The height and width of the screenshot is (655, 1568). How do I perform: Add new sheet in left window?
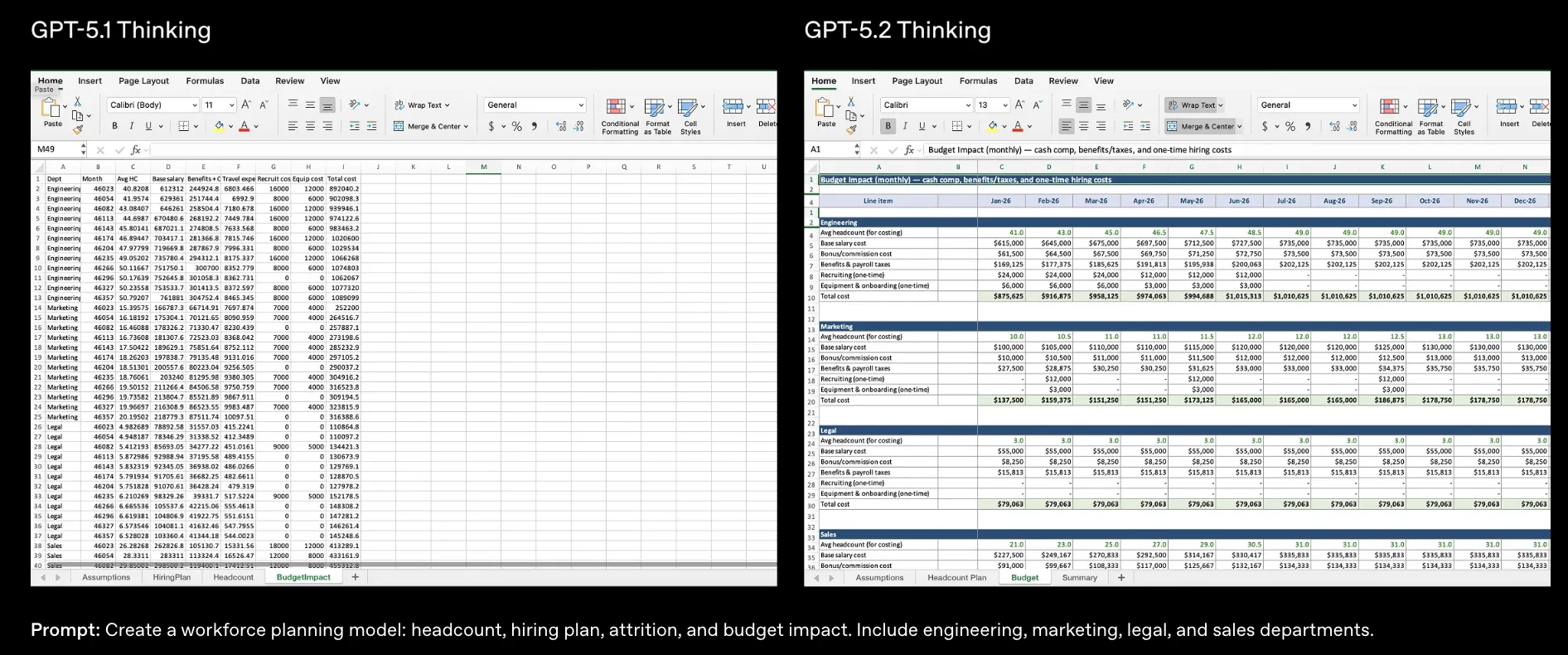pyautogui.click(x=355, y=577)
